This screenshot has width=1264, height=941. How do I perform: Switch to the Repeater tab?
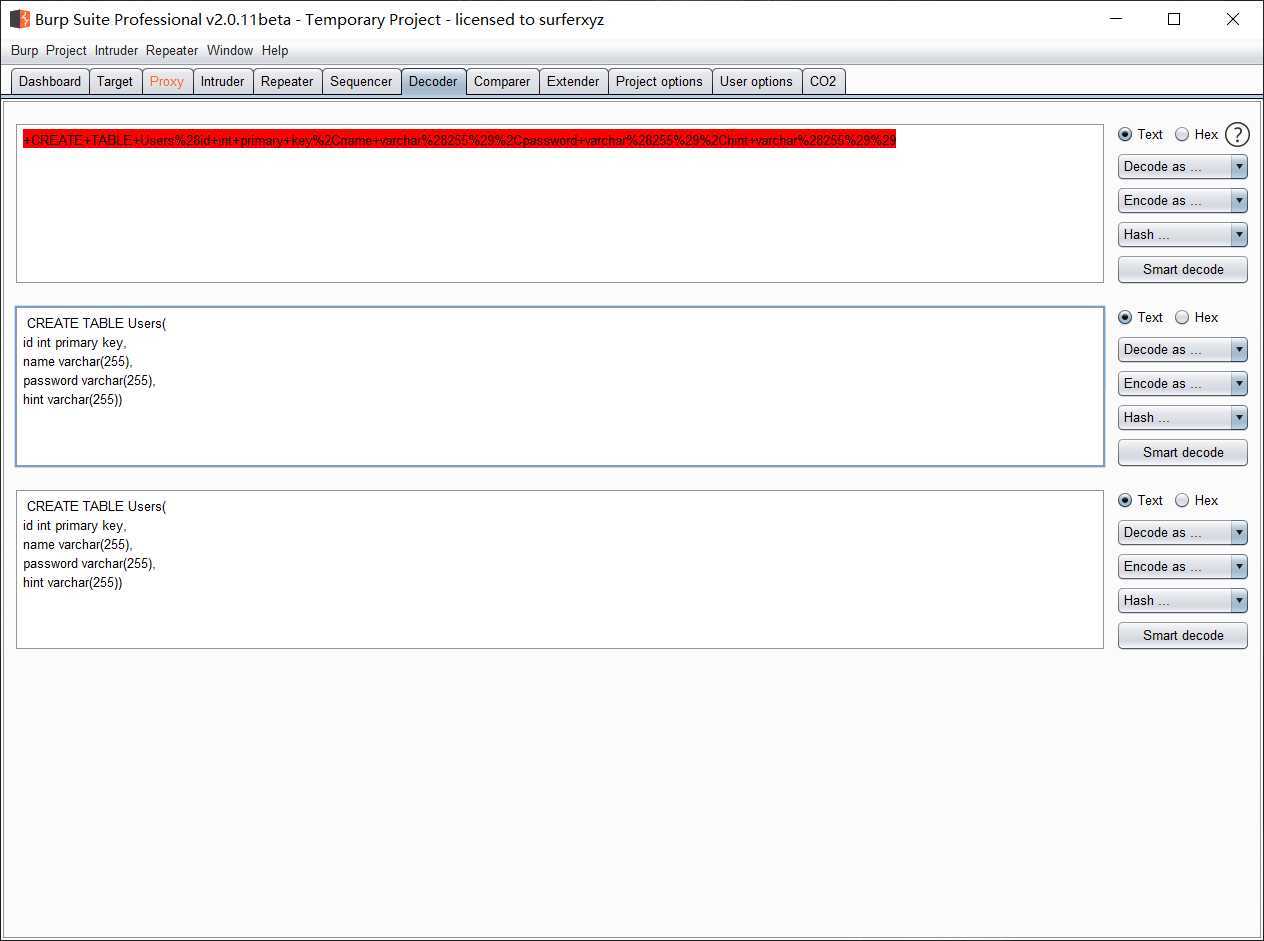pos(287,81)
